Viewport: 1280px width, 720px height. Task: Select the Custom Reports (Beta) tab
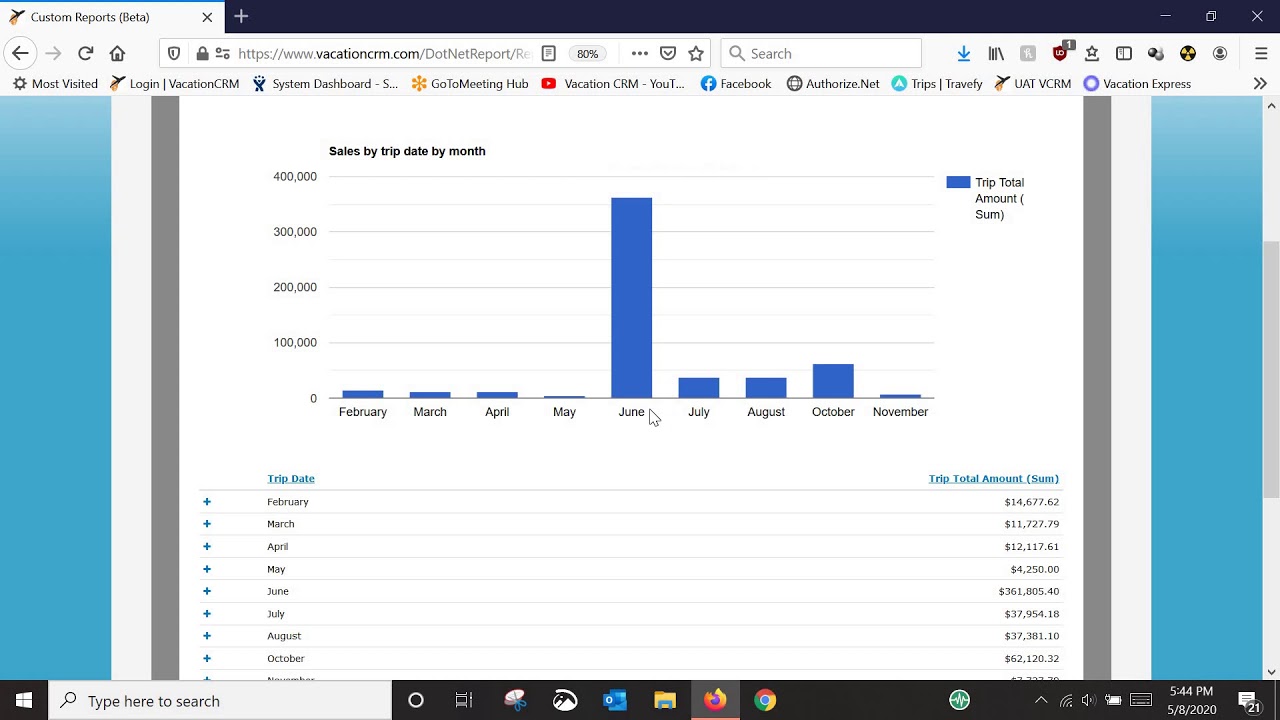(x=112, y=17)
